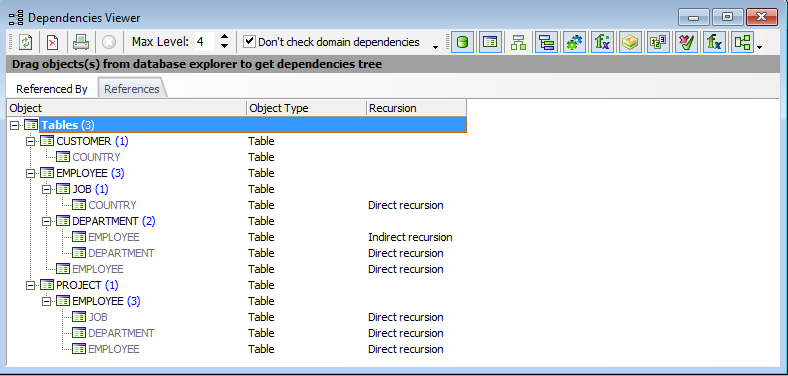Collapse the CUSTOMER (1) tree node
The height and width of the screenshot is (376, 788).
pyautogui.click(x=30, y=141)
